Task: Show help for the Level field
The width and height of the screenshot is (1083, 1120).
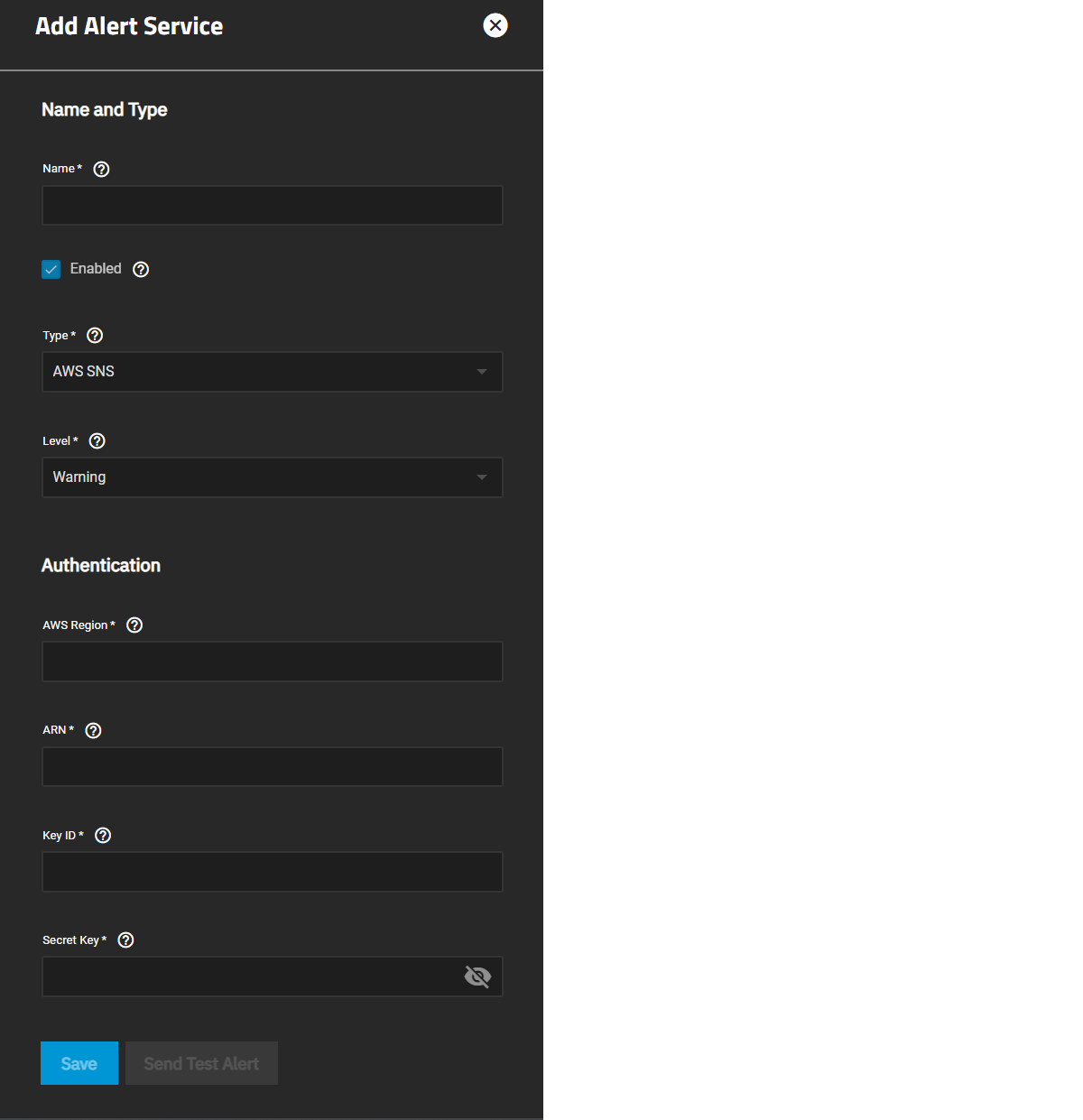Action: pos(97,441)
